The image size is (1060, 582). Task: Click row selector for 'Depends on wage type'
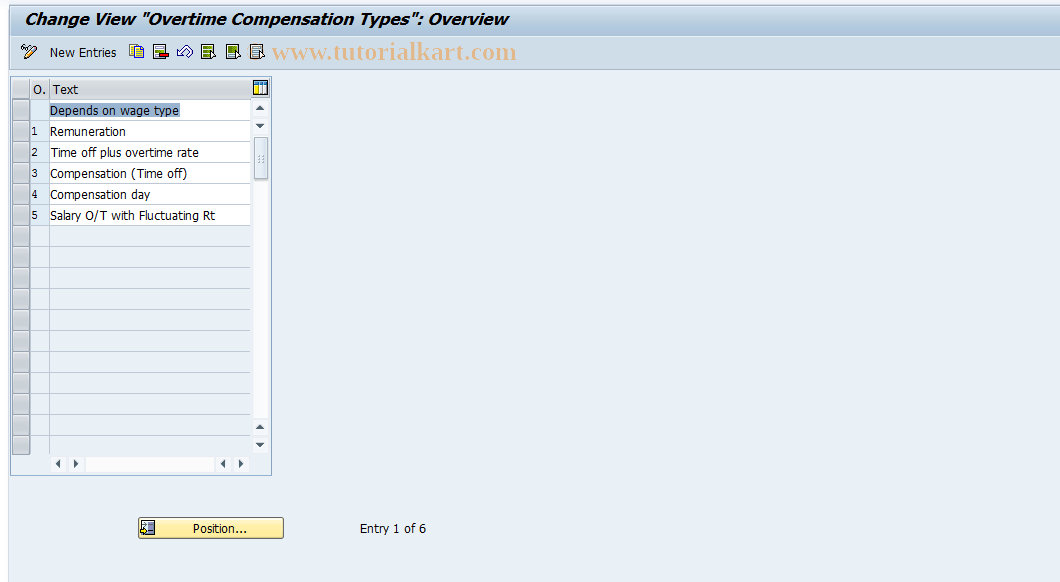(21, 110)
